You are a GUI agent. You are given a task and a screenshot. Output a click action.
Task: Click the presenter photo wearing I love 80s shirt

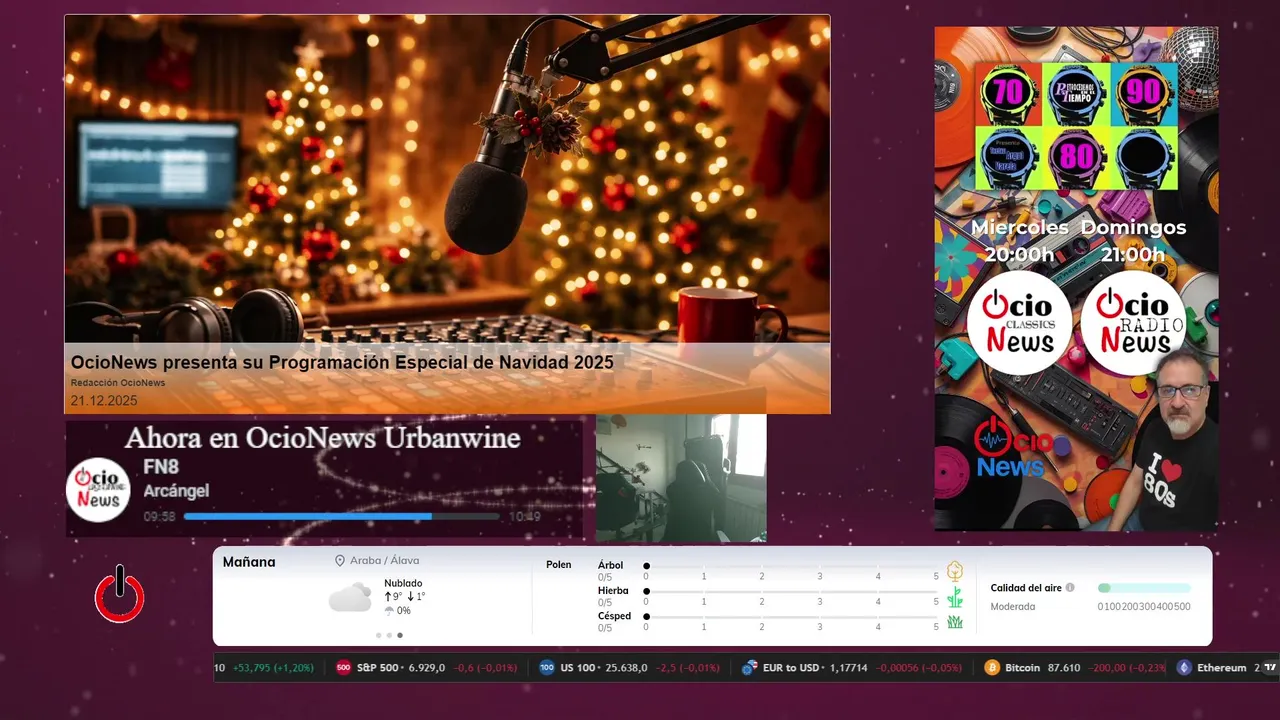[1168, 438]
